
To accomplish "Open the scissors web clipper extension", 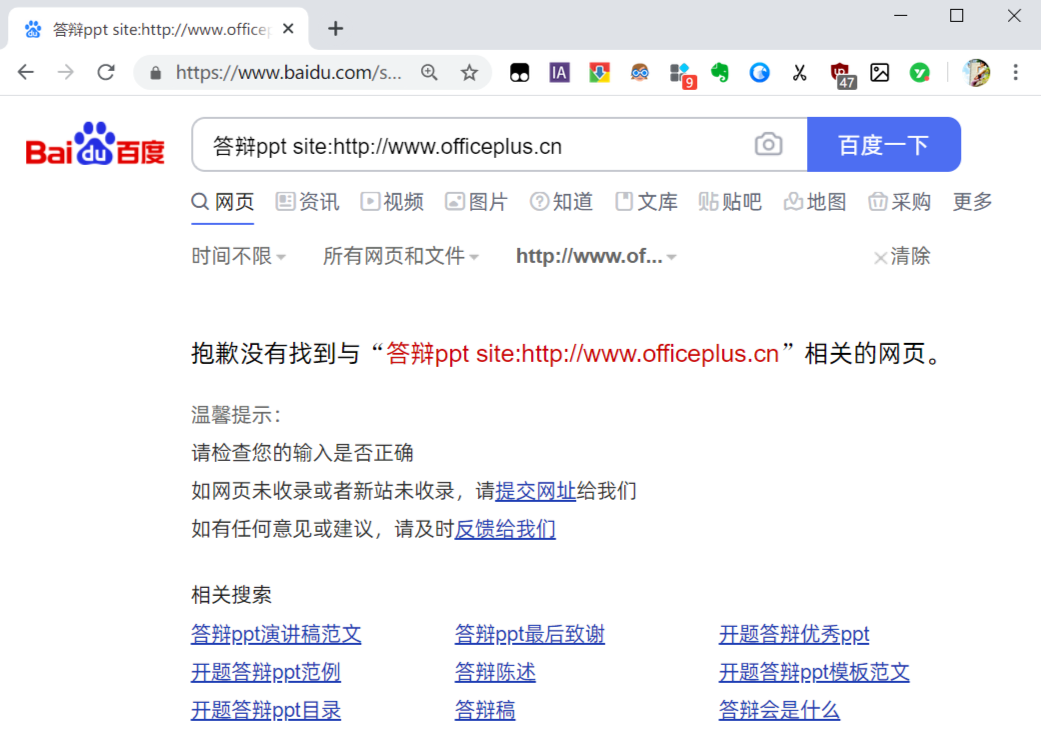I will (799, 72).
